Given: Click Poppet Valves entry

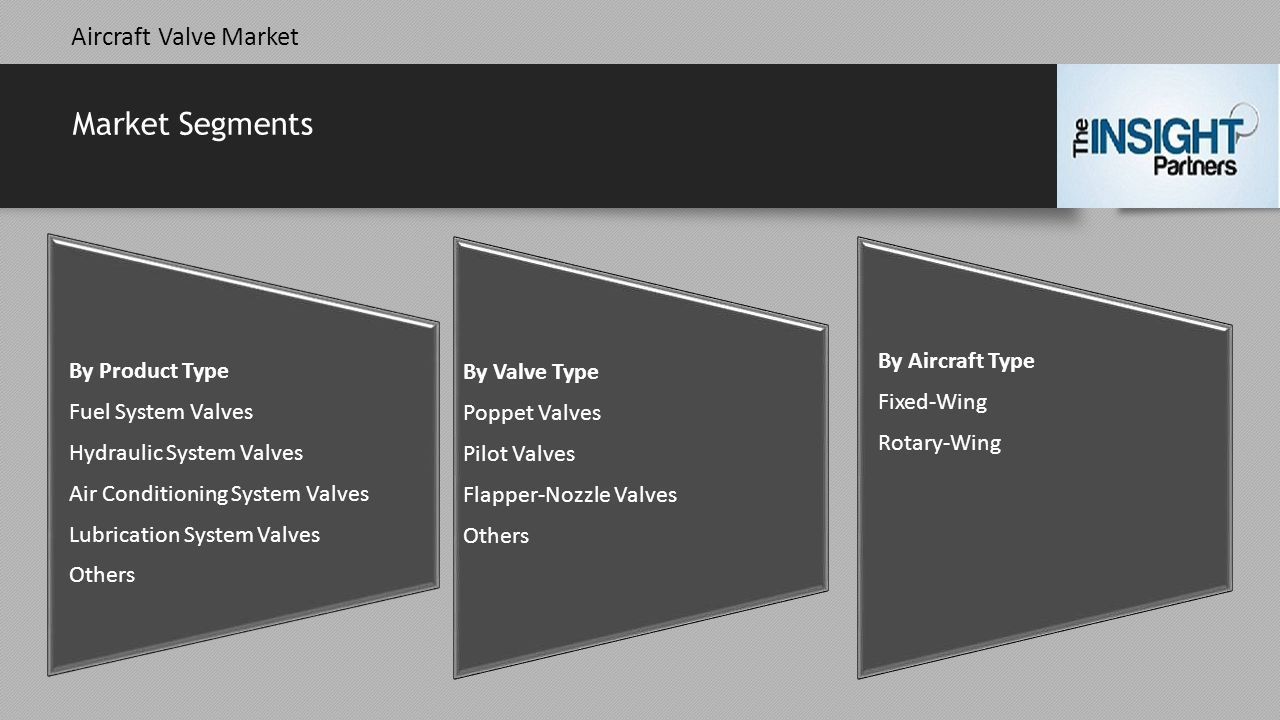Looking at the screenshot, I should coord(531,413).
